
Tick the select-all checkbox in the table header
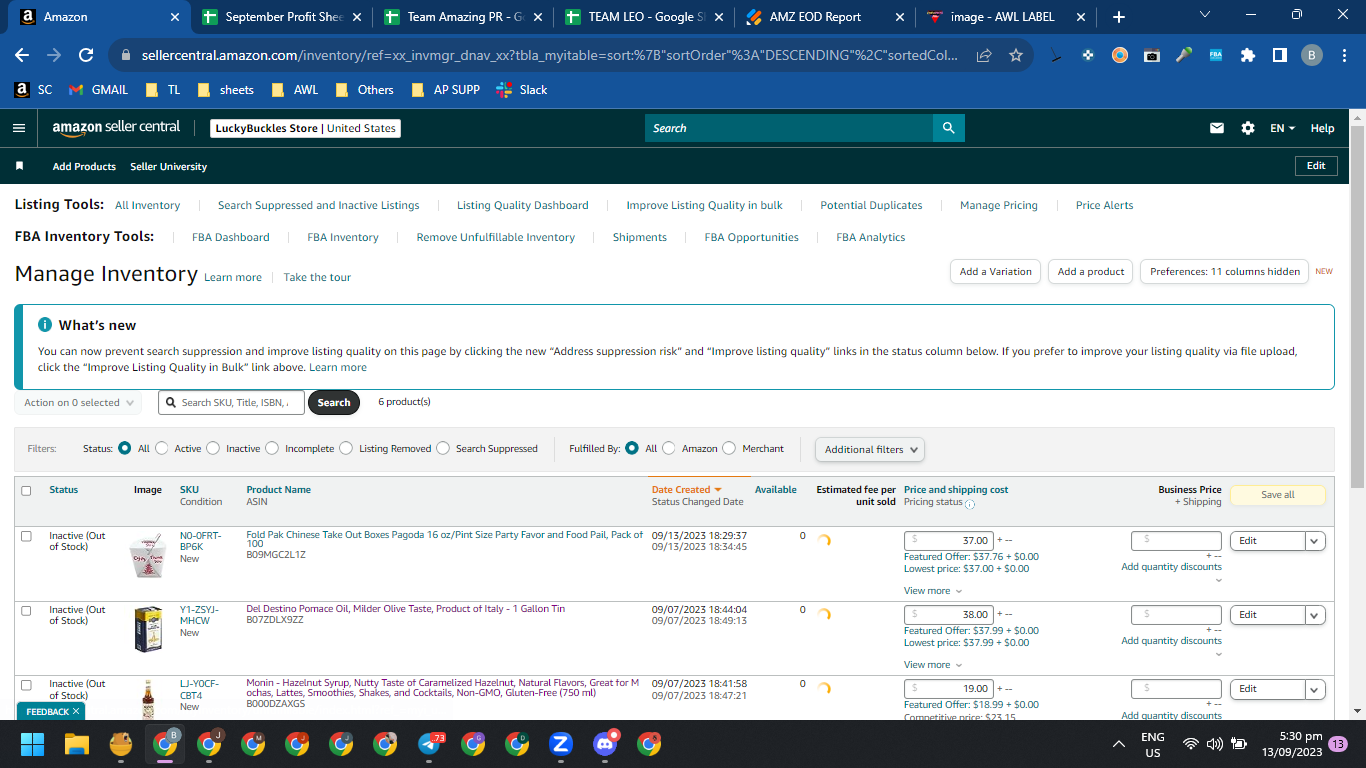[26, 491]
